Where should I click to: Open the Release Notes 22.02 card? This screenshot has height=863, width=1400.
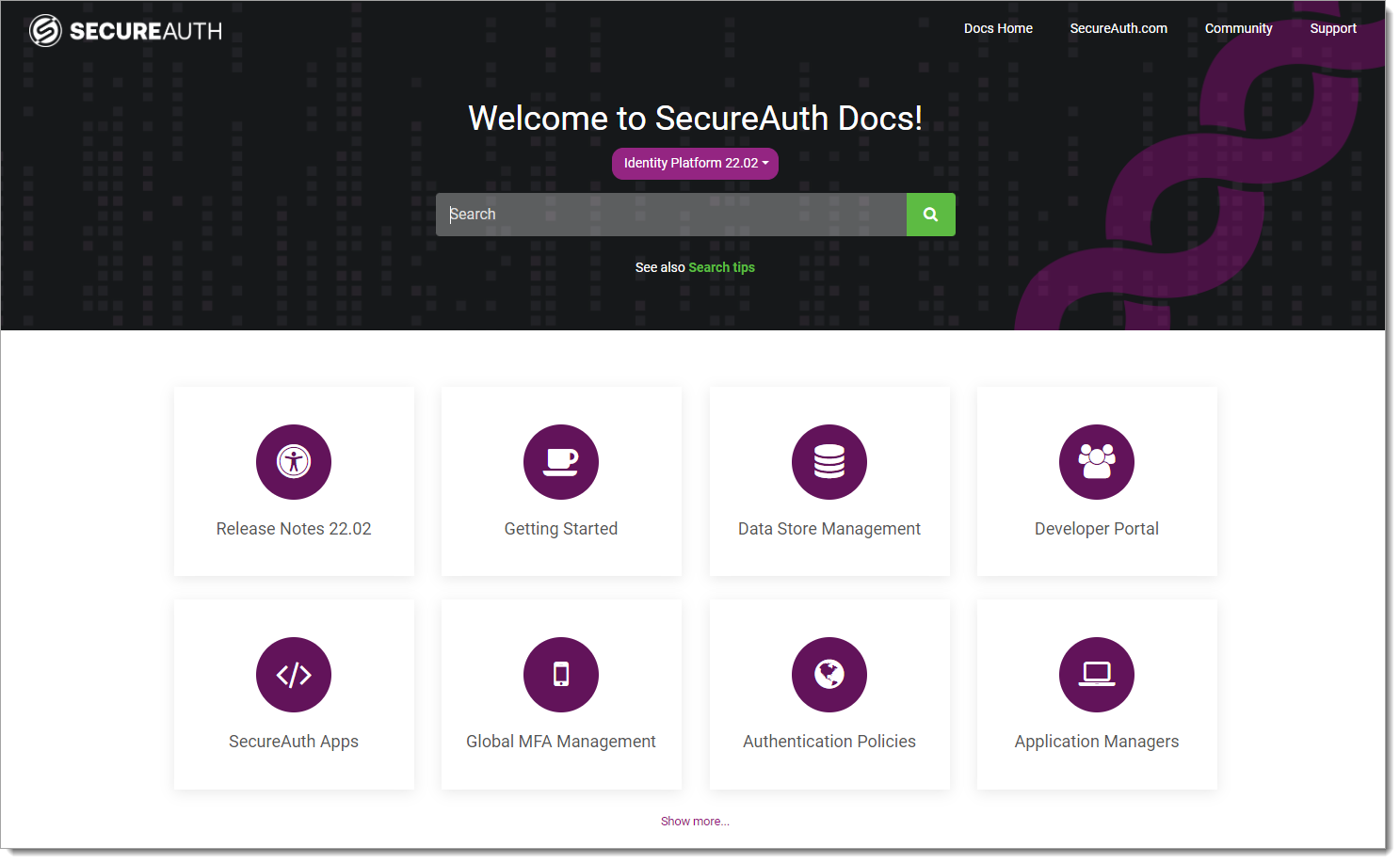(293, 528)
